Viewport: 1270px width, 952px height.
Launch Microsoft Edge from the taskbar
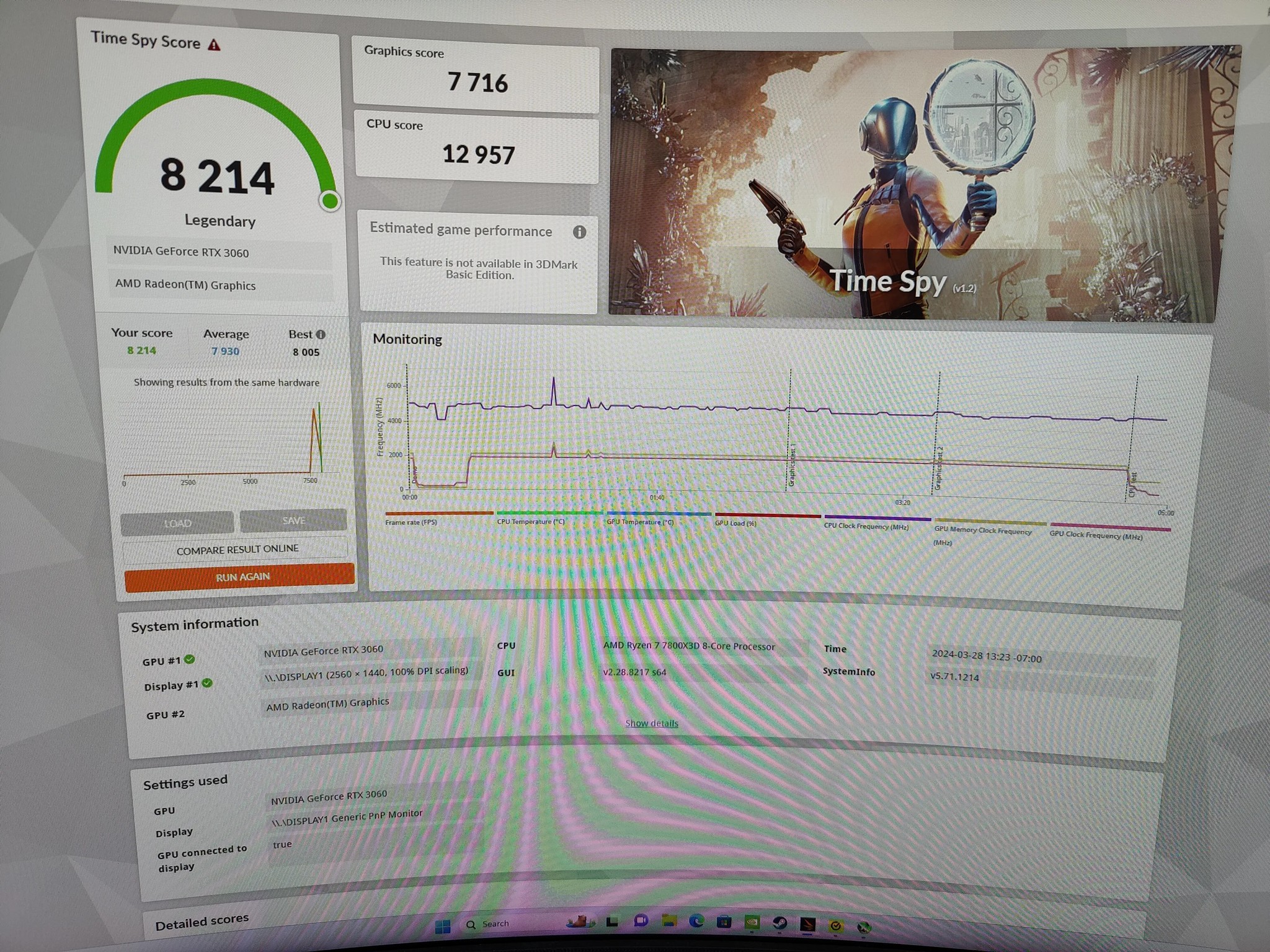tap(696, 921)
